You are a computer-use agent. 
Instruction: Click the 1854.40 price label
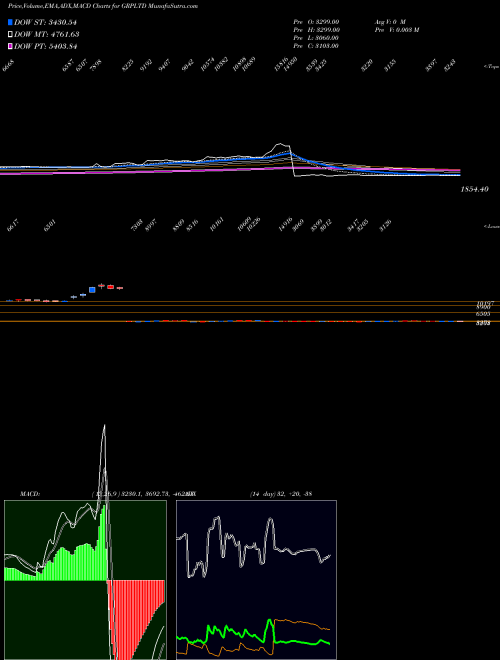(474, 189)
